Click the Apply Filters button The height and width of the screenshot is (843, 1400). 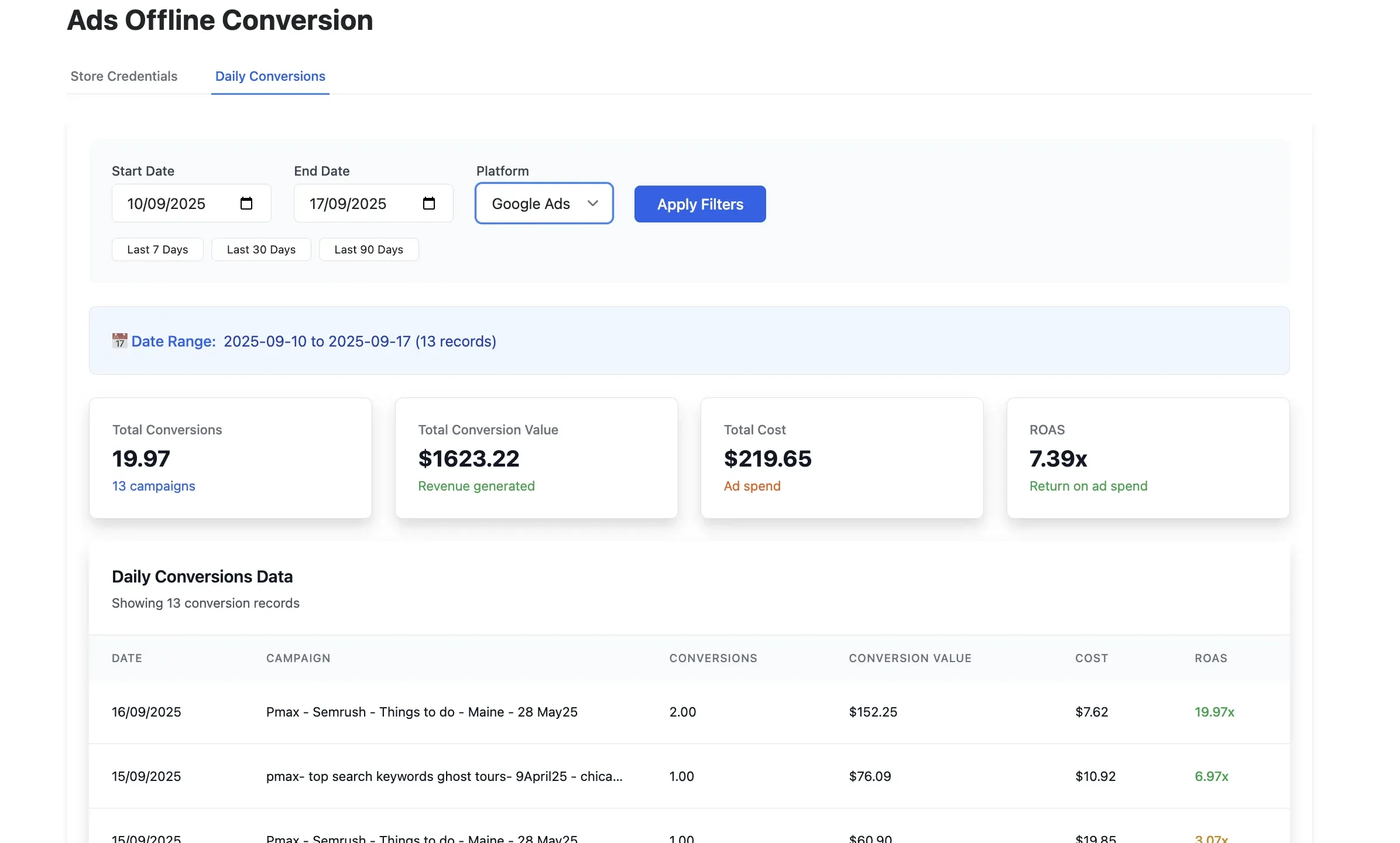[x=700, y=204]
